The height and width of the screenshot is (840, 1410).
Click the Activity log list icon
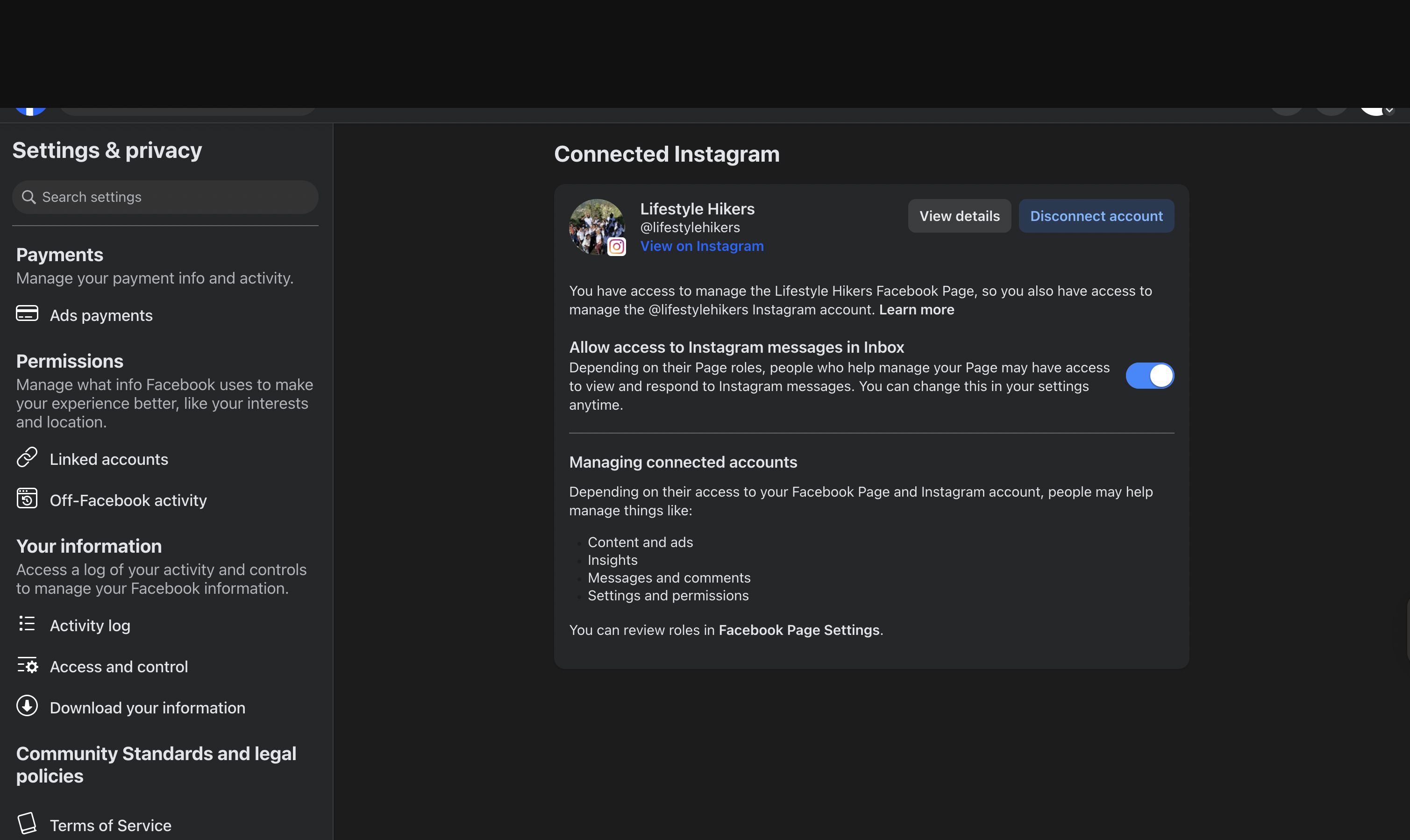coord(27,624)
